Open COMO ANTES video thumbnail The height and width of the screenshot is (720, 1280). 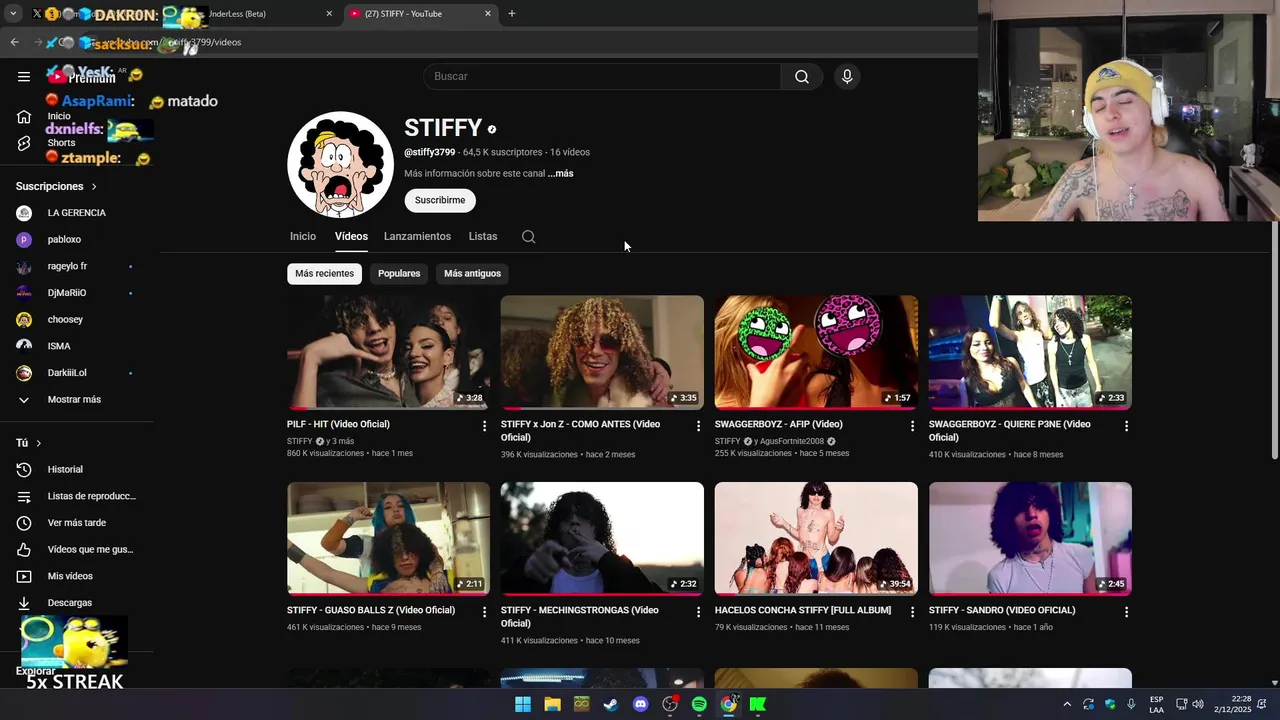pos(602,352)
